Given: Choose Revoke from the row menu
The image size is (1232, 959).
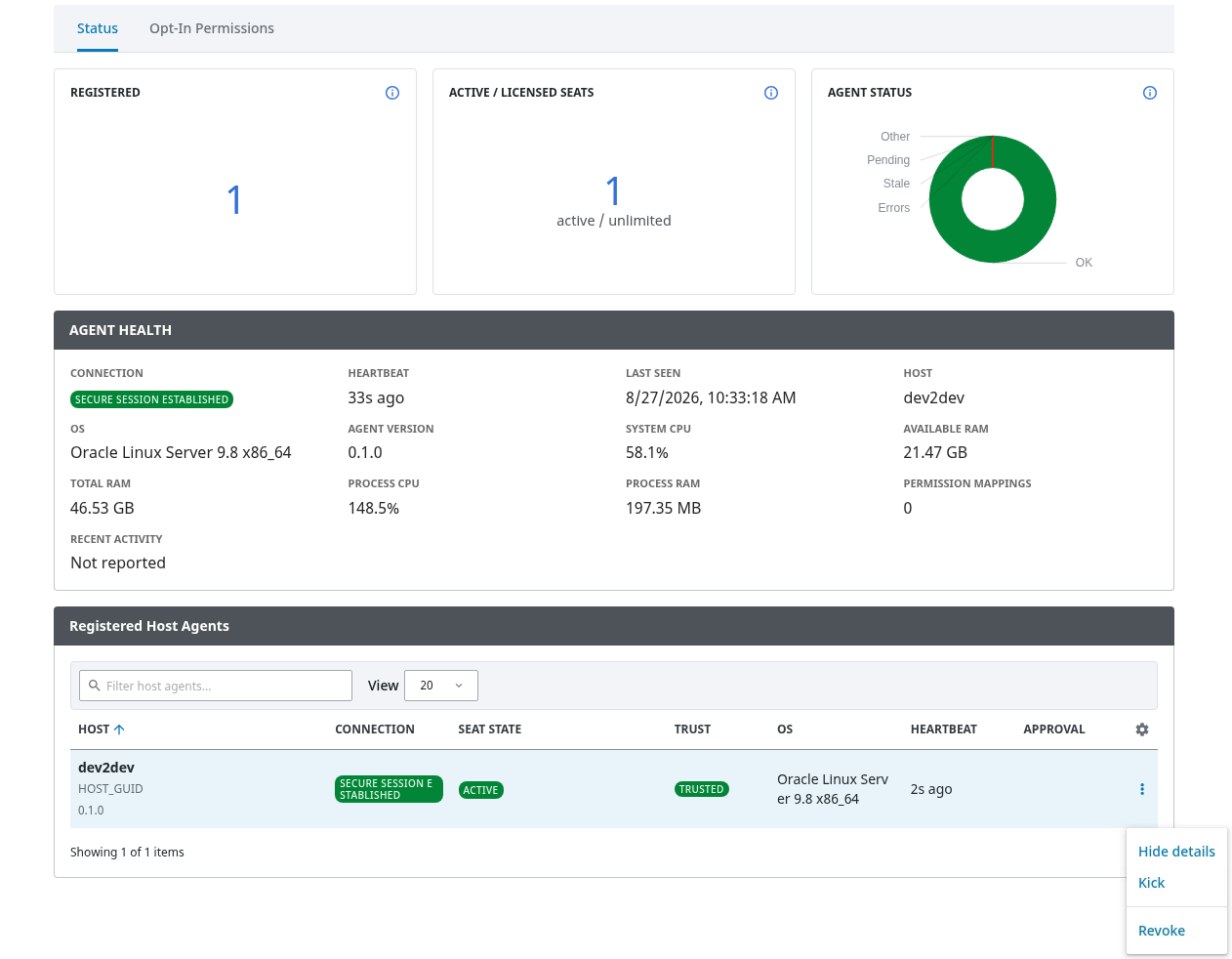Looking at the screenshot, I should click(x=1162, y=931).
